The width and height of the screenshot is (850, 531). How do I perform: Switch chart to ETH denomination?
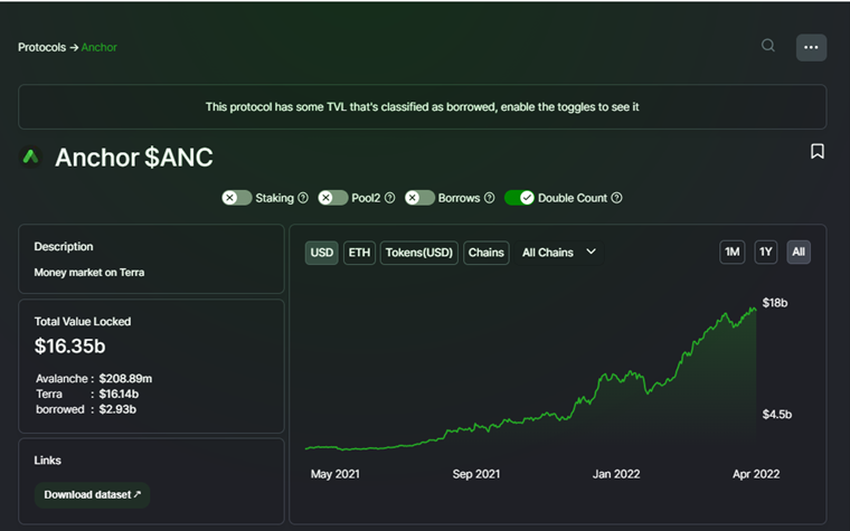tap(359, 252)
